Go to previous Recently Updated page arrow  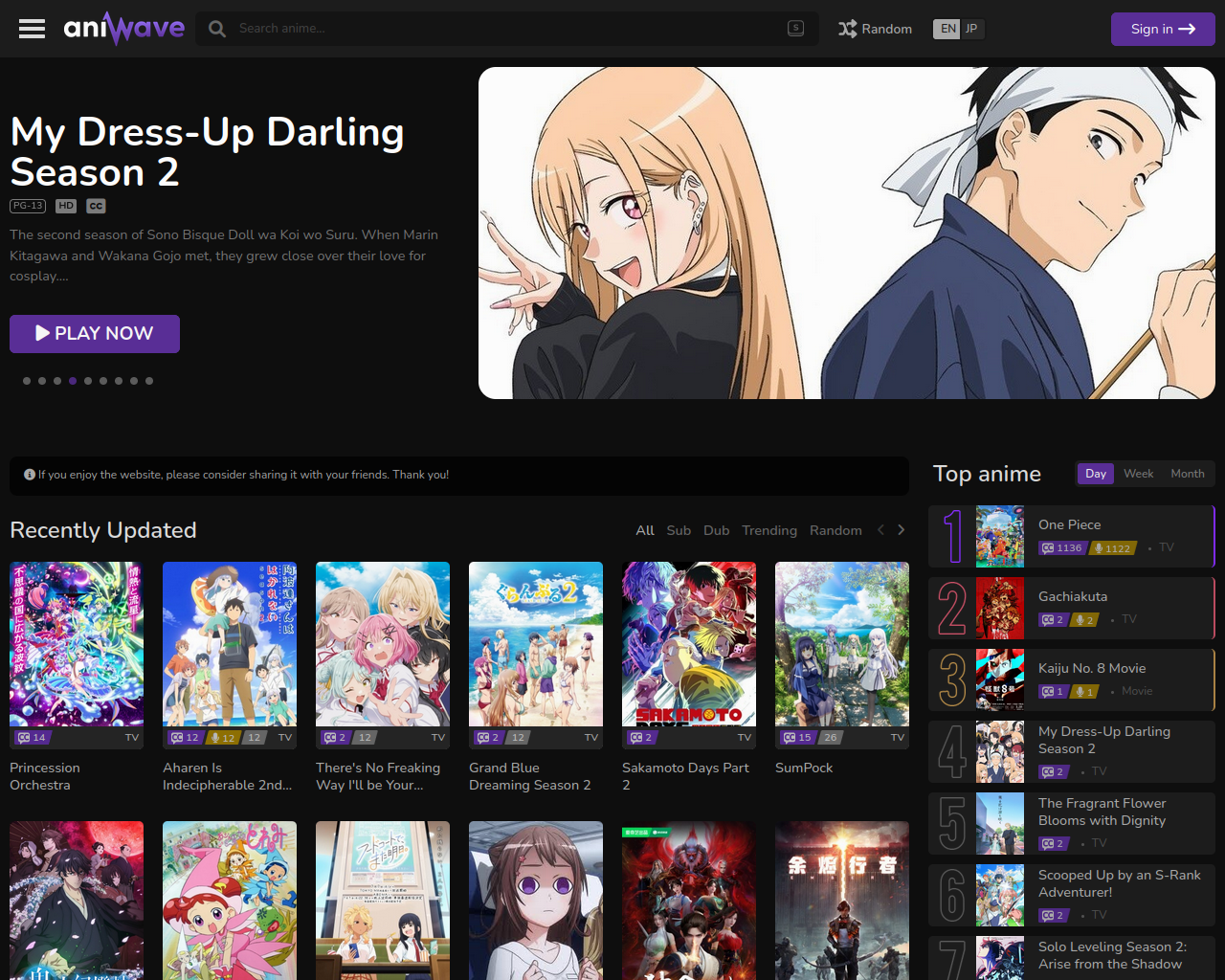click(x=880, y=530)
